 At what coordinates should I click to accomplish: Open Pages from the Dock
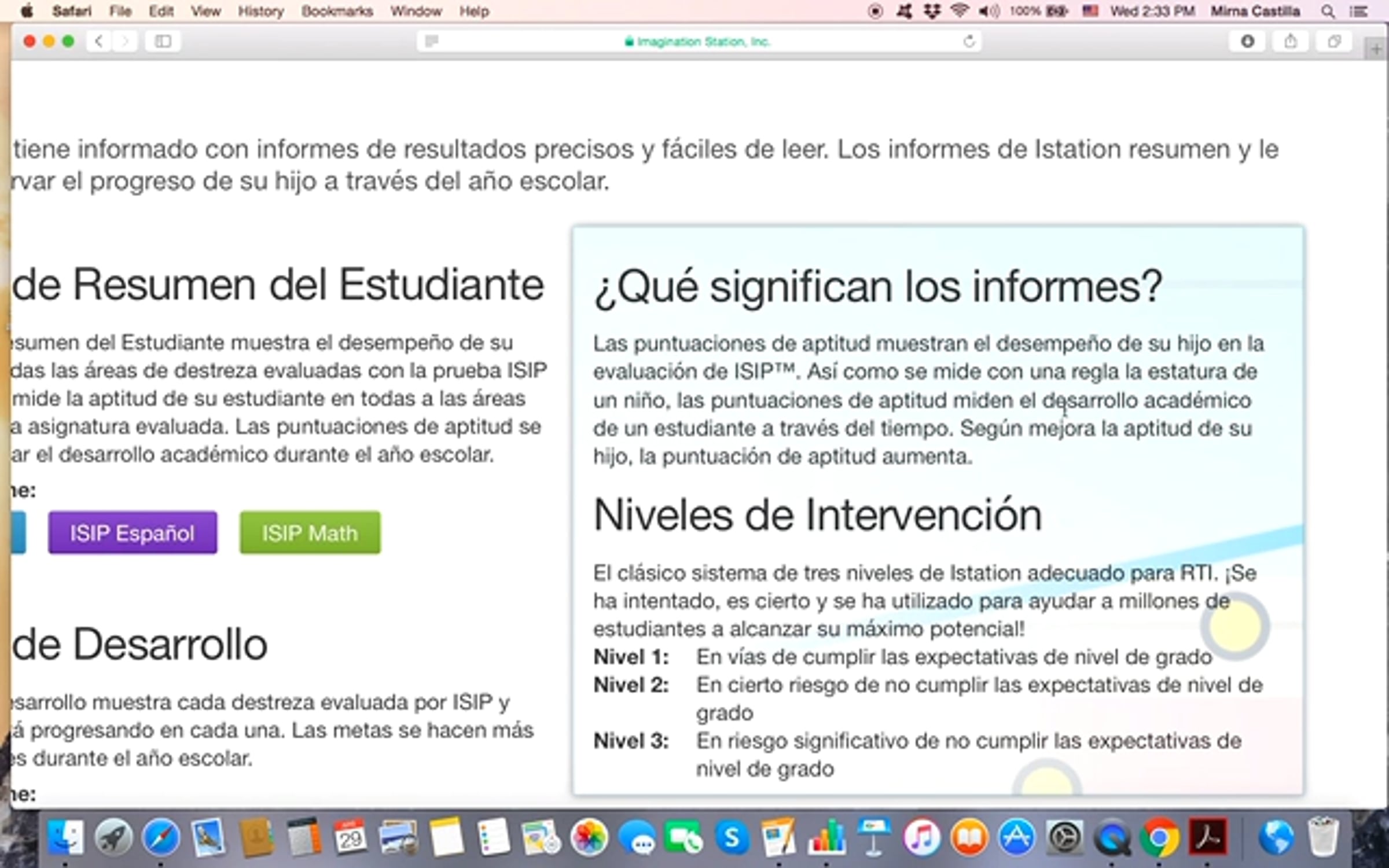(779, 837)
